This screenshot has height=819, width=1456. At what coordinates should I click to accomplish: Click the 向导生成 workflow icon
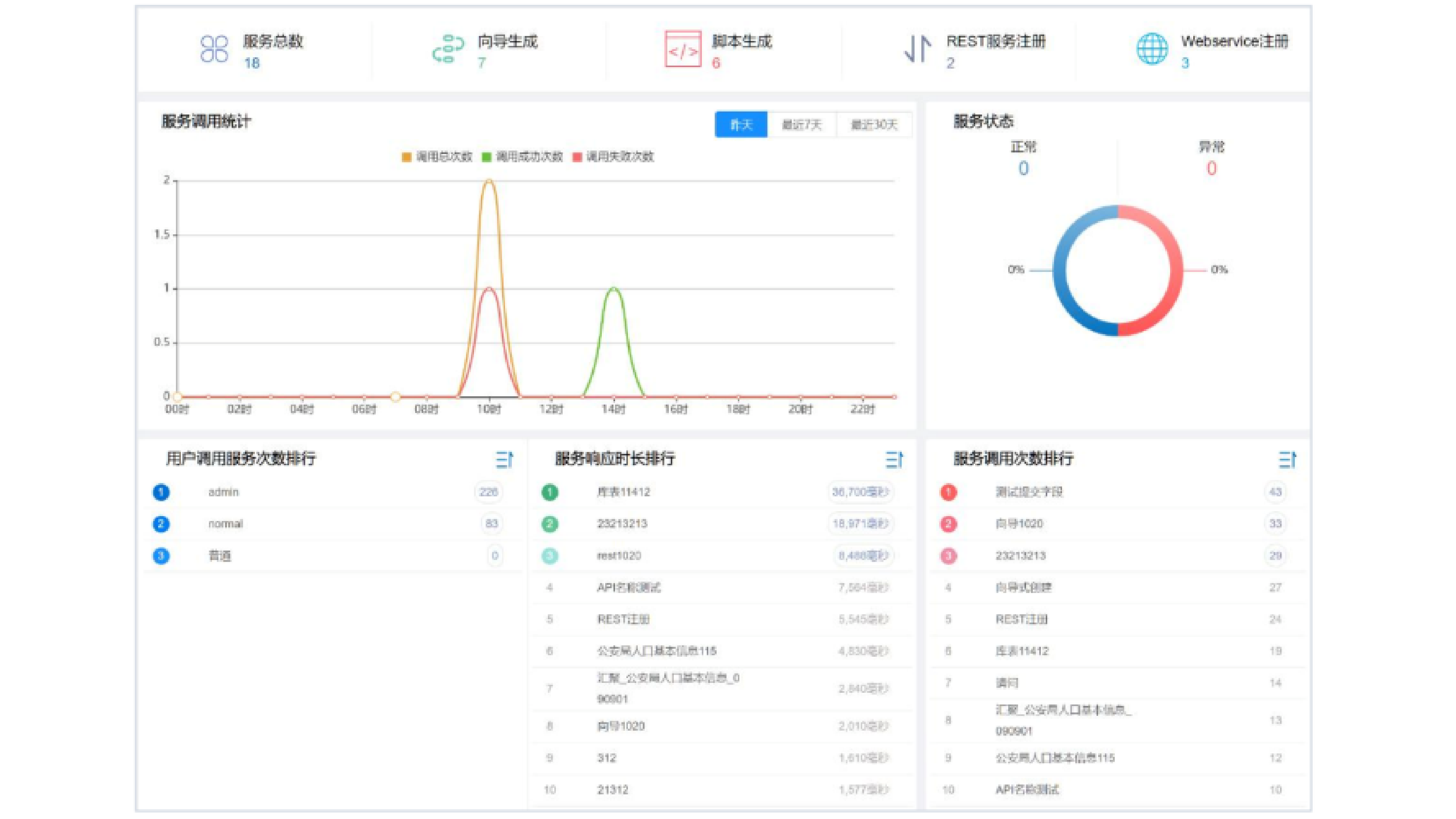coord(448,49)
